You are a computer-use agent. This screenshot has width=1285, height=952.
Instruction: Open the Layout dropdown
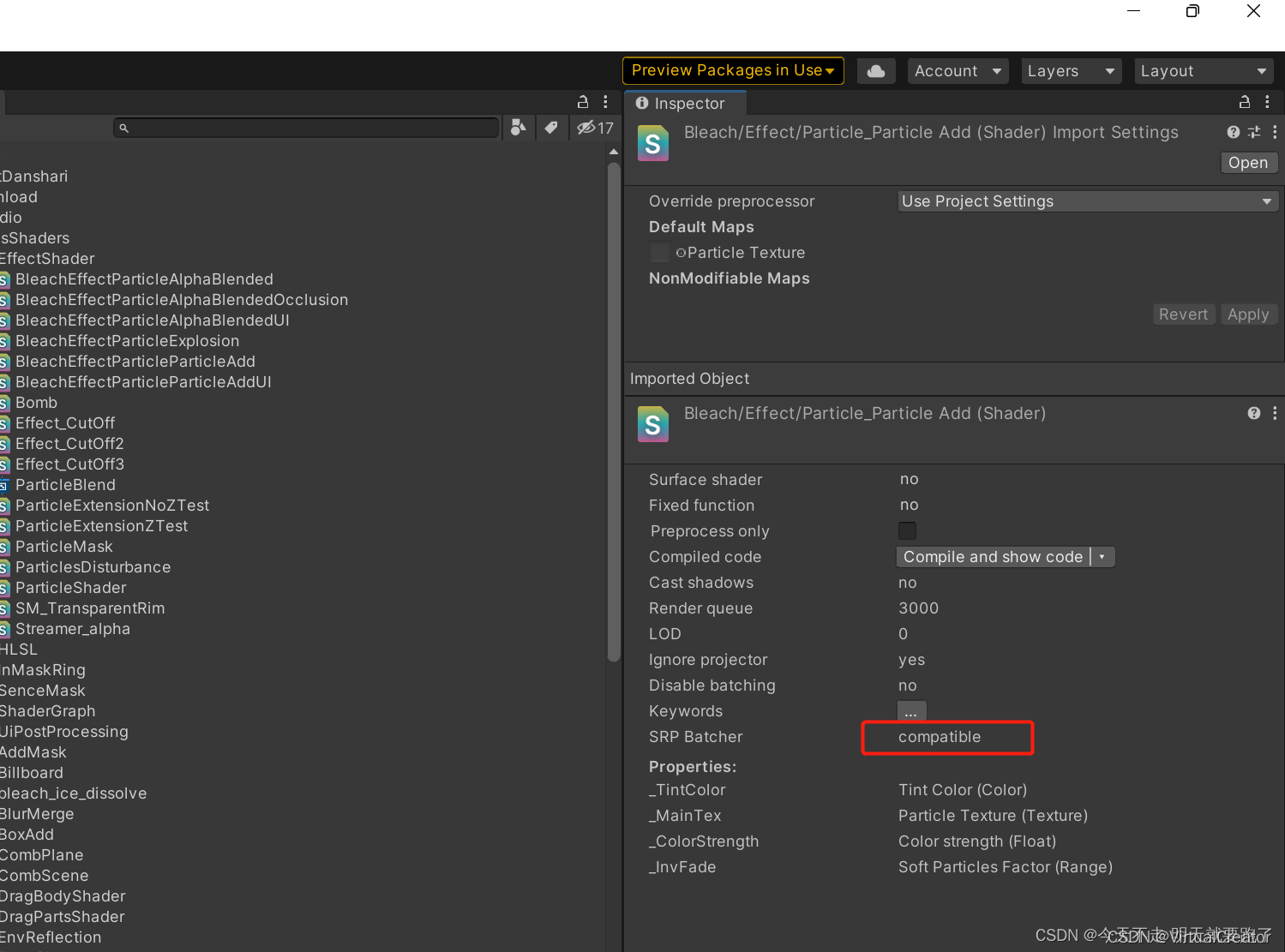(1204, 70)
